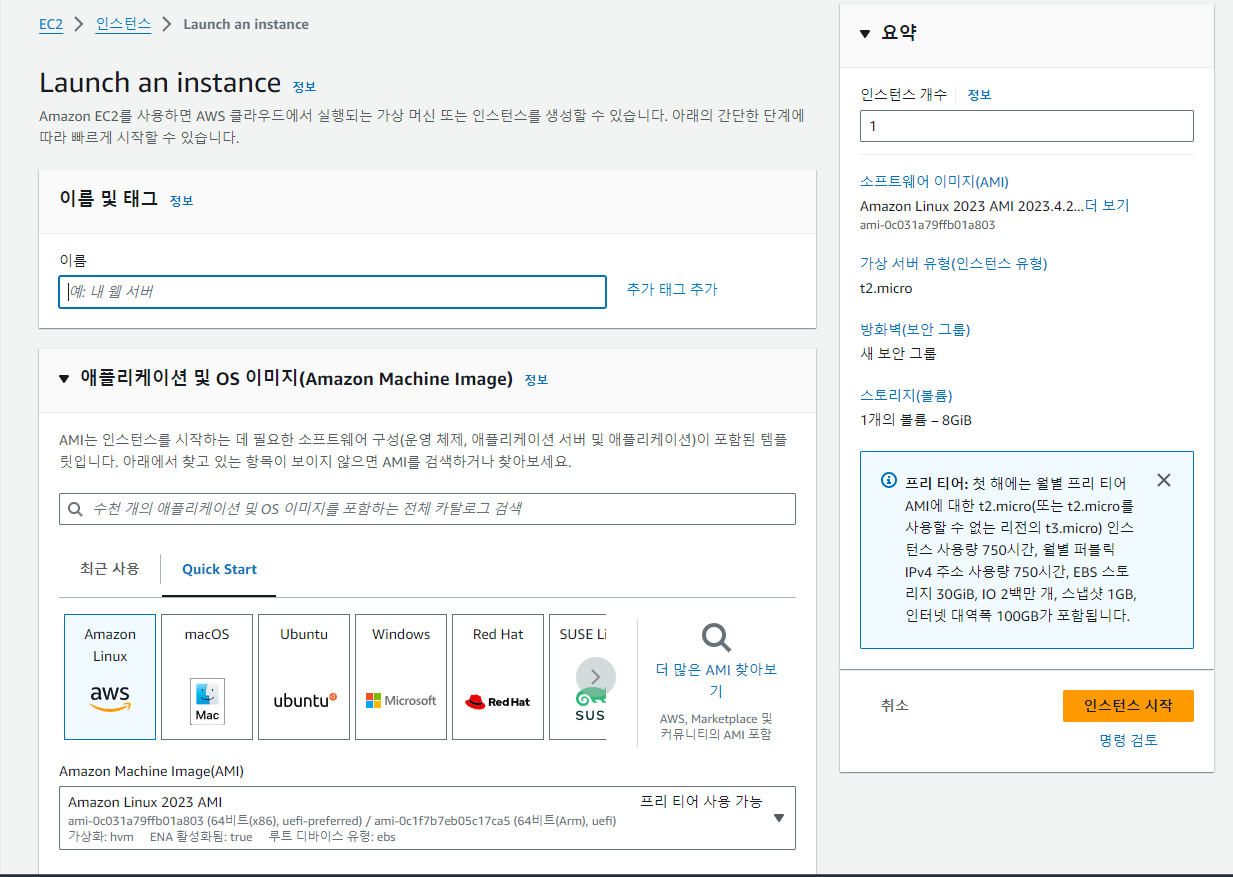Focus the 인스턴스 개수 number field
This screenshot has height=877, width=1233.
[x=1027, y=126]
